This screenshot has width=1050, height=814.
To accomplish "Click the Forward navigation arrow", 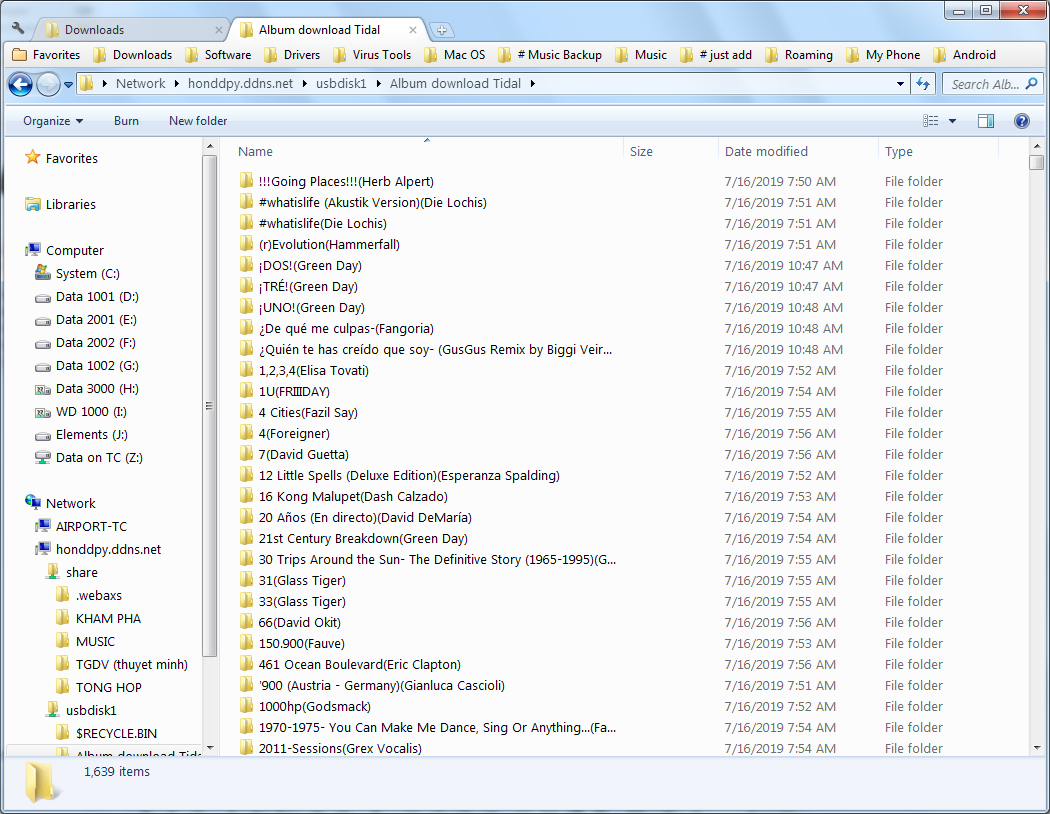I will click(48, 84).
